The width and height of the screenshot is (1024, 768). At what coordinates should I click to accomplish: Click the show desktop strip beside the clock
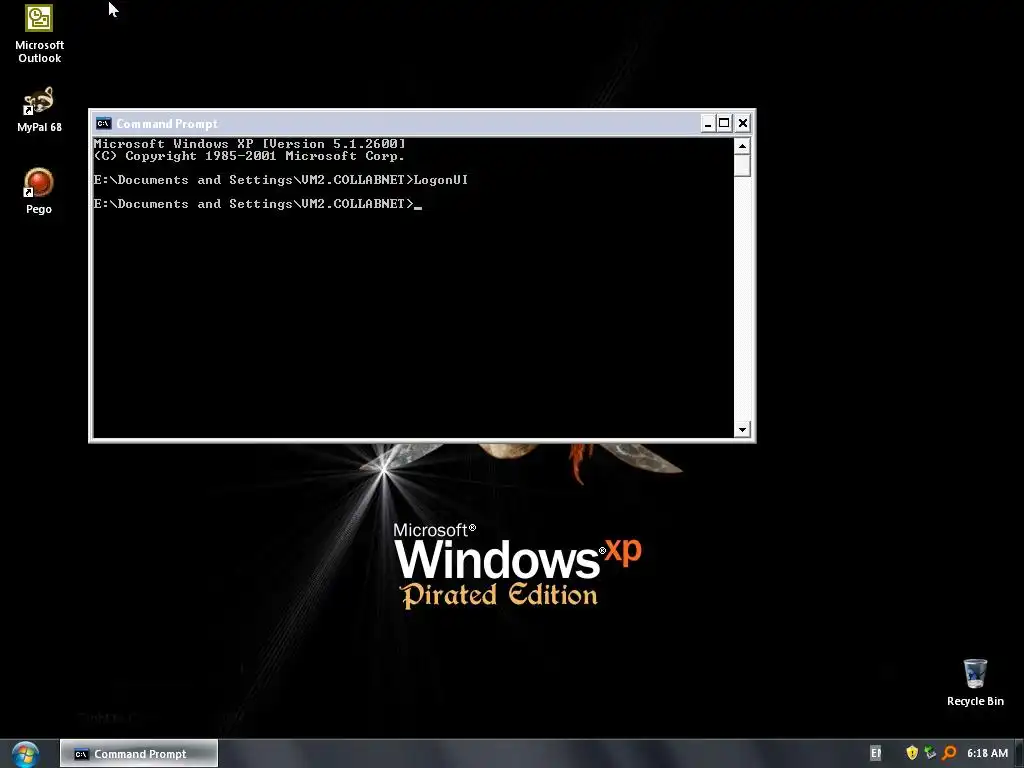click(x=1019, y=754)
